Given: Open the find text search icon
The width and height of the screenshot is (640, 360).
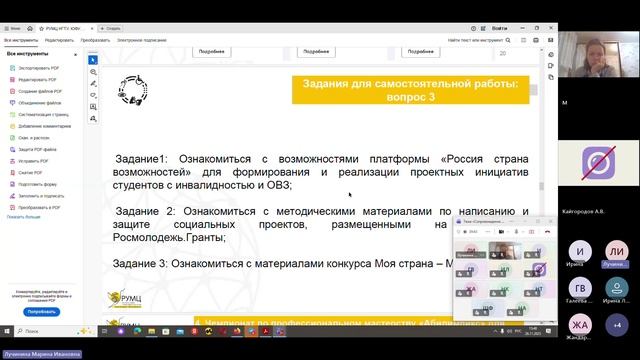Looking at the screenshot, I should pos(508,40).
